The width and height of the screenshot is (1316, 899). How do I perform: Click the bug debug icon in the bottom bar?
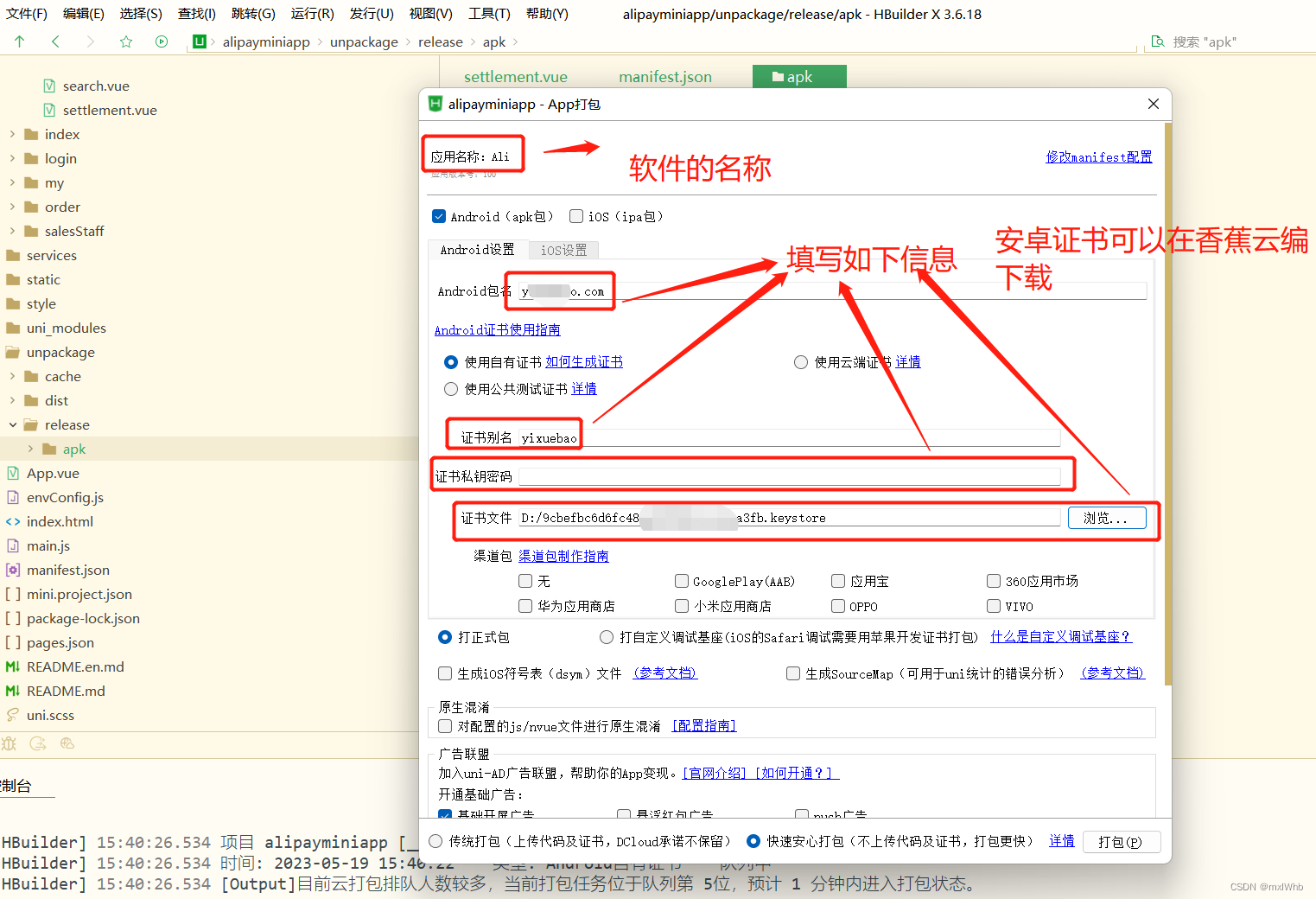(10, 743)
